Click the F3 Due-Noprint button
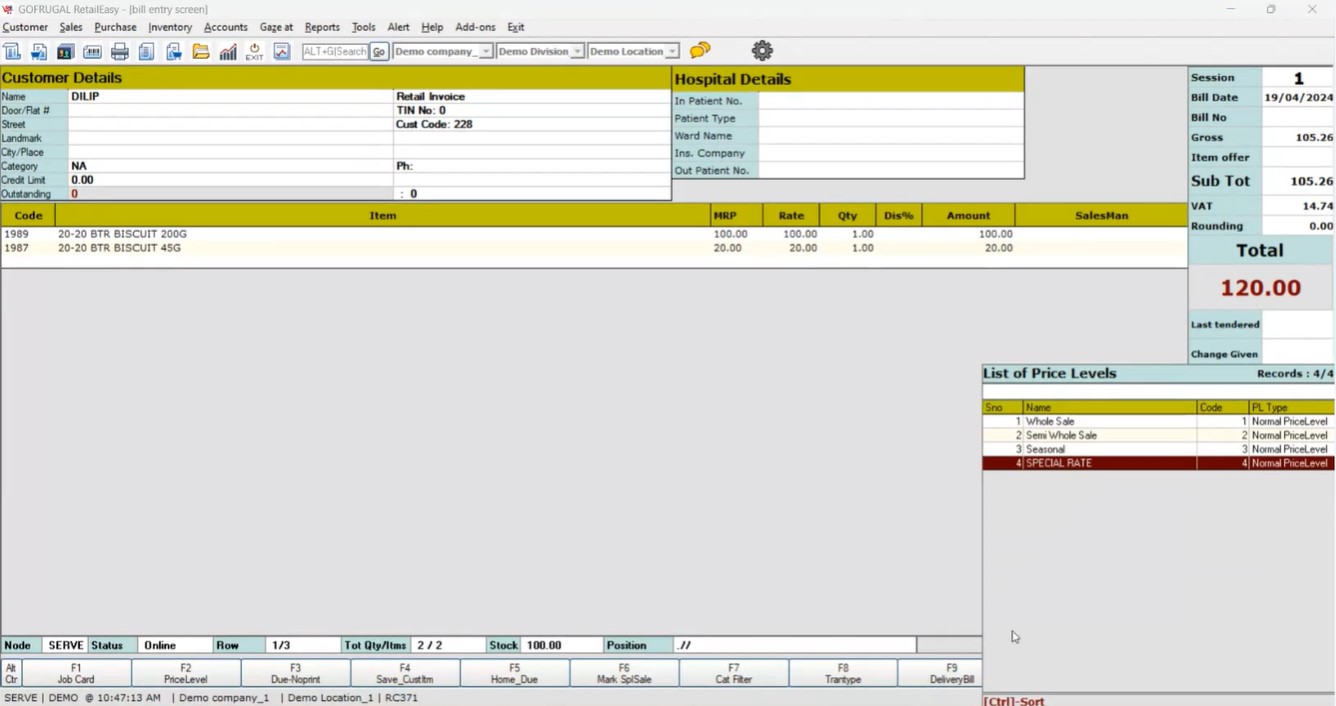The height and width of the screenshot is (706, 1336). (x=296, y=673)
